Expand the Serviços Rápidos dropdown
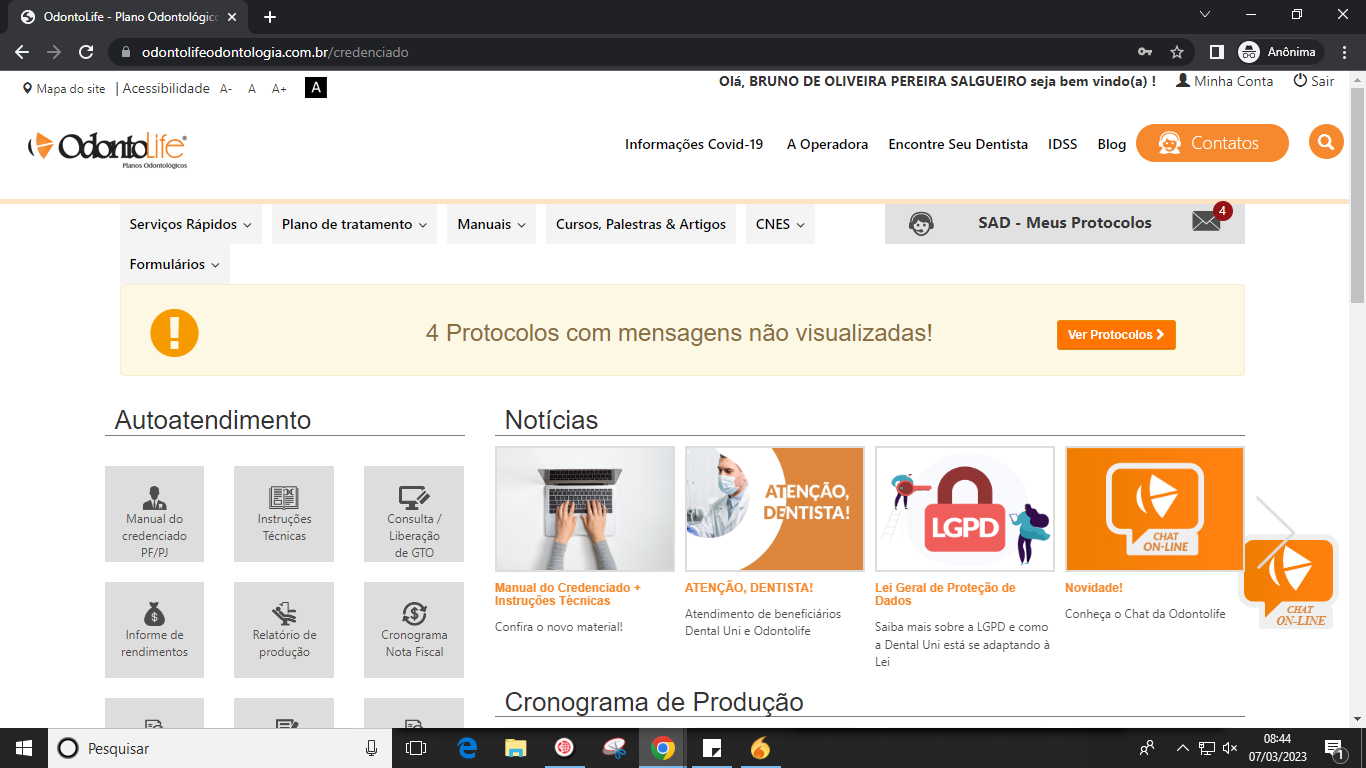Viewport: 1366px width, 768px height. 190,225
